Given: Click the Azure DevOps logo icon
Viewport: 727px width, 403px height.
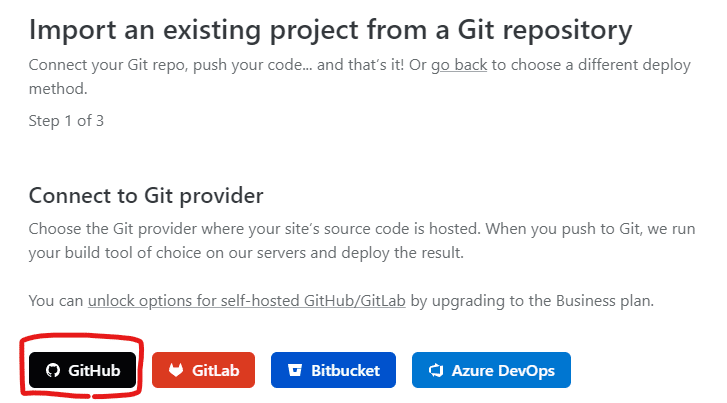Looking at the screenshot, I should click(x=436, y=370).
